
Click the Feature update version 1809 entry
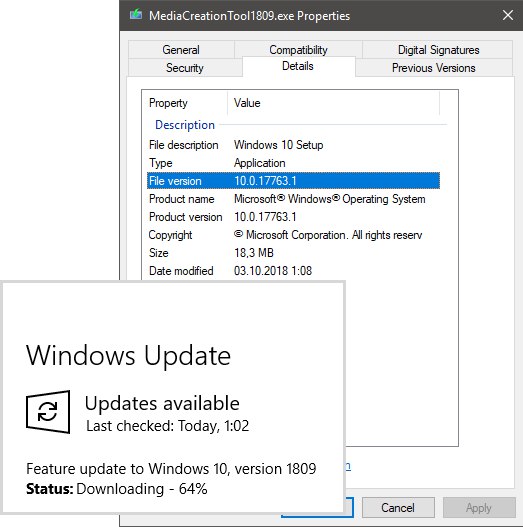pos(171,469)
